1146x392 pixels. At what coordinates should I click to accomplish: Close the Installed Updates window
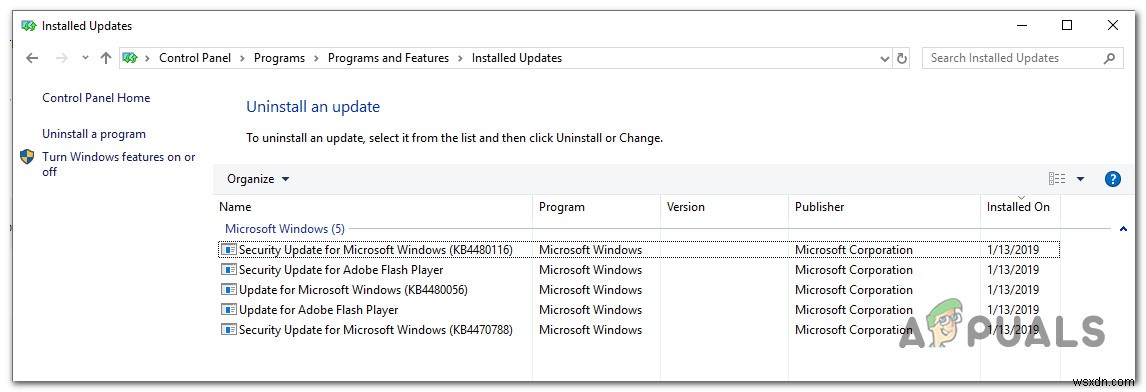(x=1113, y=26)
